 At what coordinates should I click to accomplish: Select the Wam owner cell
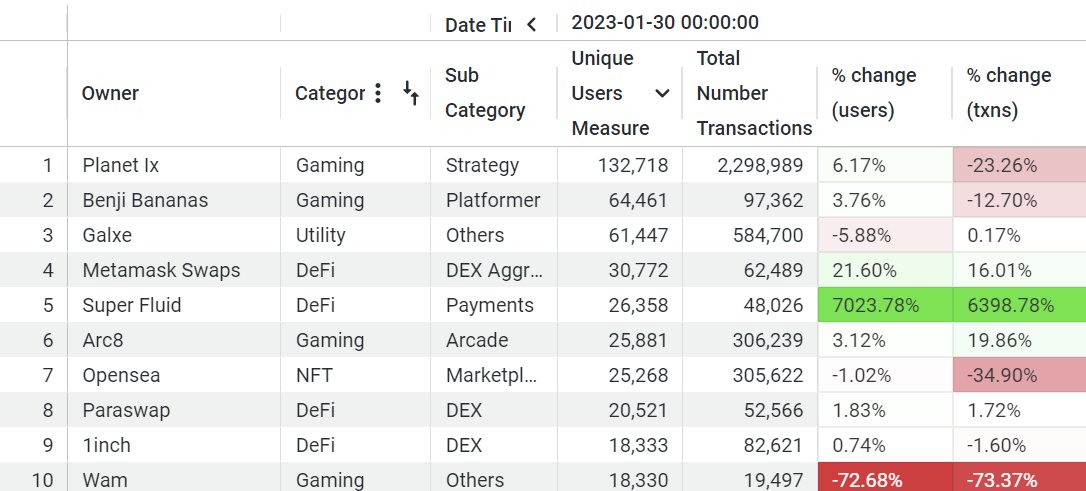click(174, 478)
